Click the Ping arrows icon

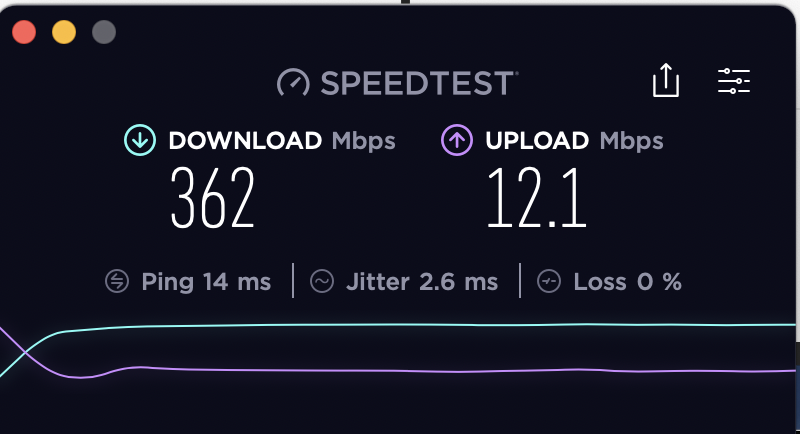117,282
